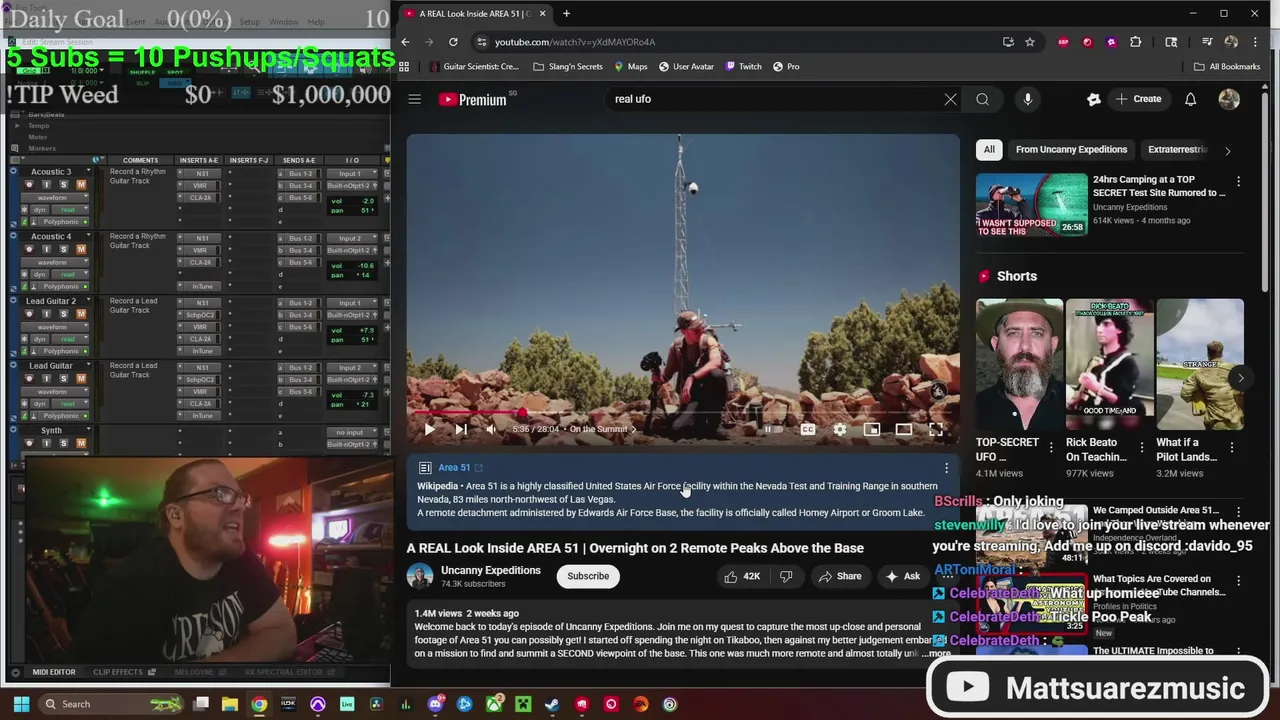The height and width of the screenshot is (720, 1280).
Task: Mute the Acoustic 3 track
Action: (81, 184)
